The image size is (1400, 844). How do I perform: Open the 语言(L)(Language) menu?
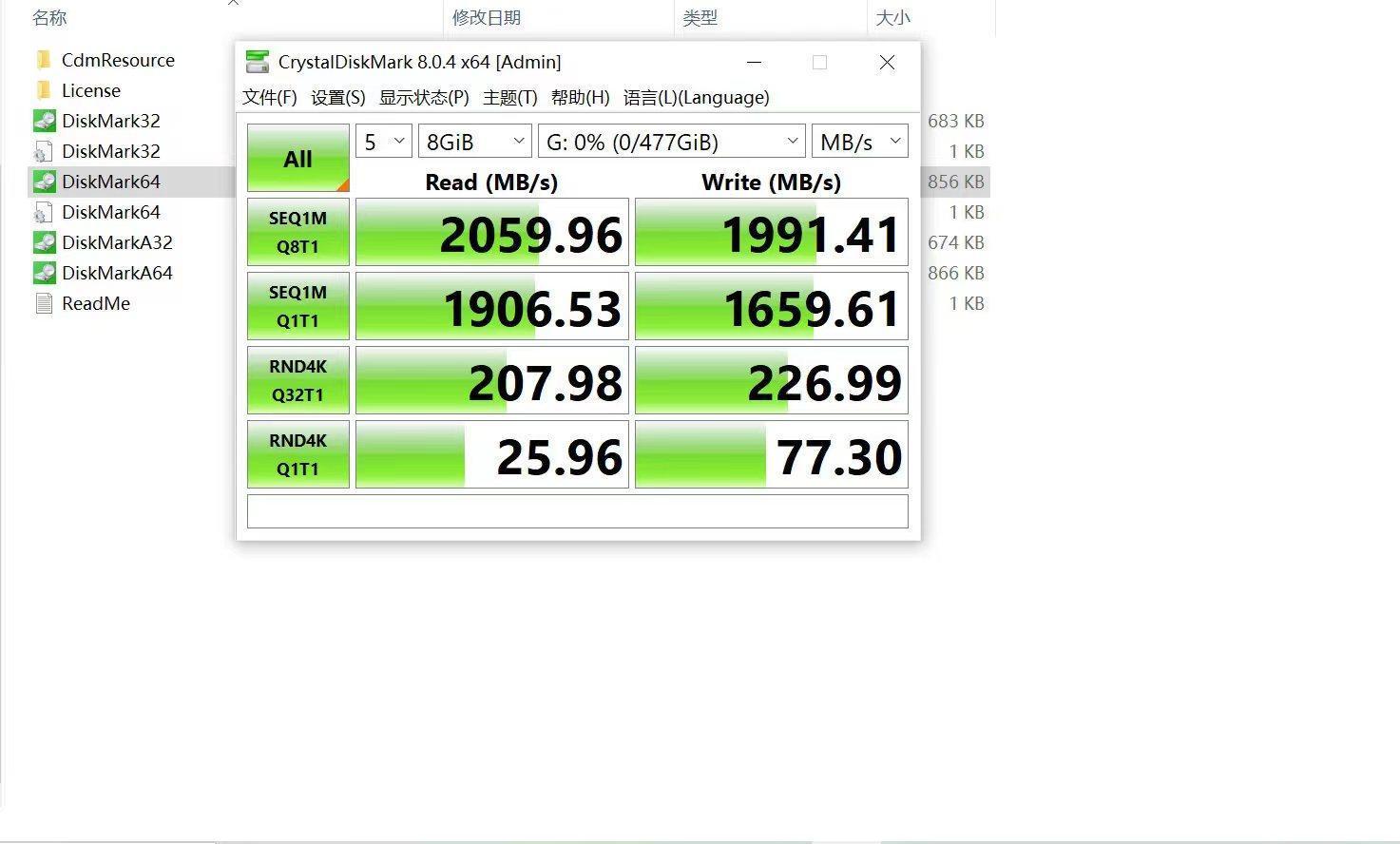(x=697, y=97)
